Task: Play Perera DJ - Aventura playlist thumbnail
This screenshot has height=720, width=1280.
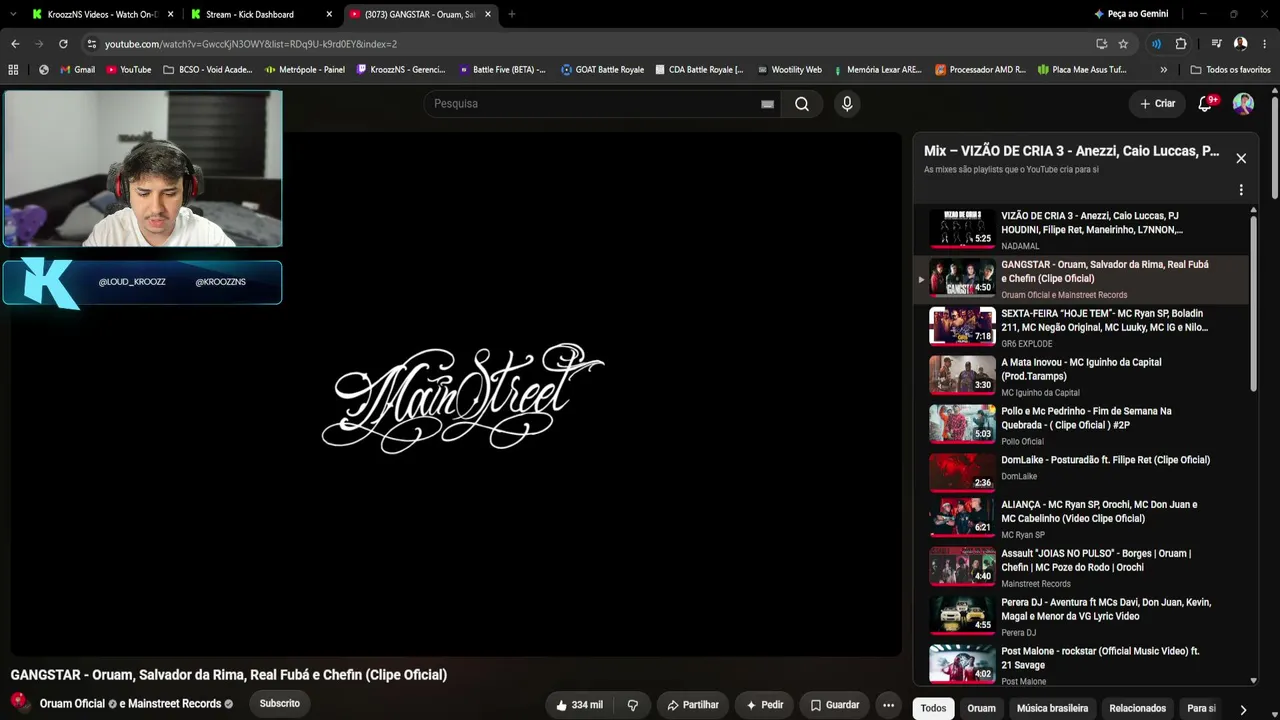Action: point(962,615)
